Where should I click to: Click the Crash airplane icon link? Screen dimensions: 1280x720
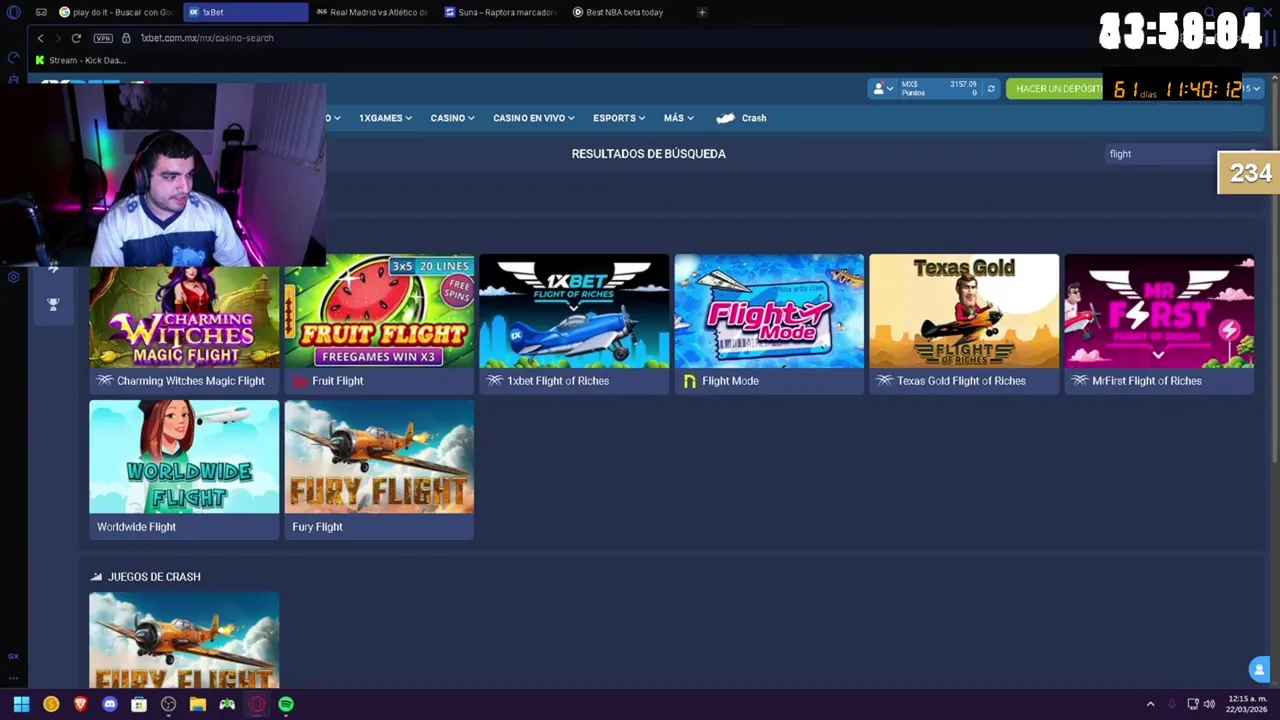click(x=726, y=118)
